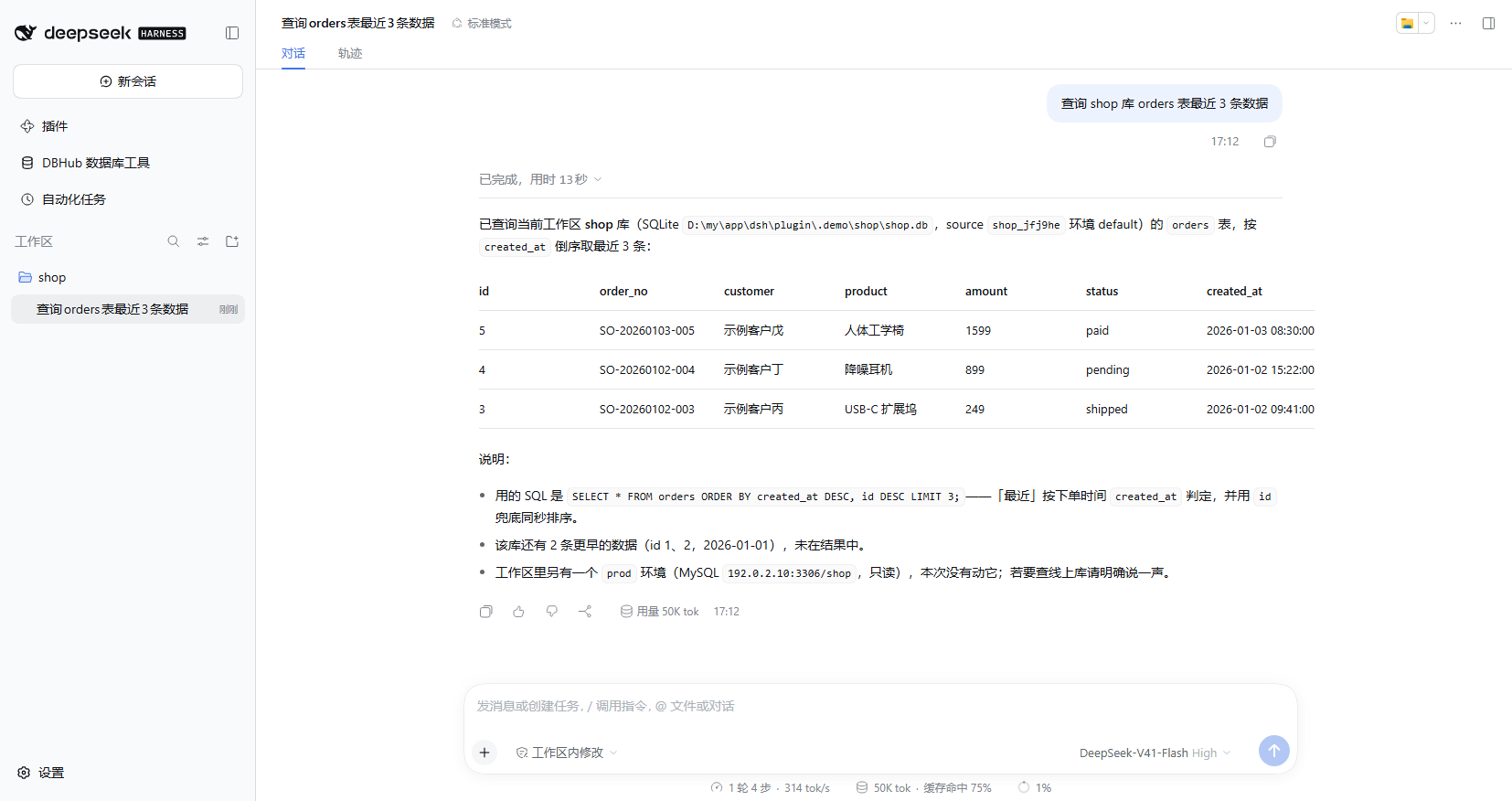
Task: Click the deepseek whale logo
Action: [x=26, y=33]
